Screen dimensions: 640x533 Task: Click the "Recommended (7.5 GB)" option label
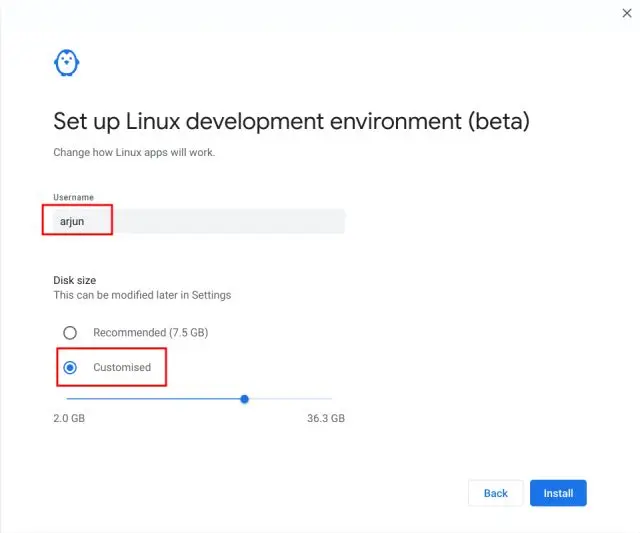point(150,333)
